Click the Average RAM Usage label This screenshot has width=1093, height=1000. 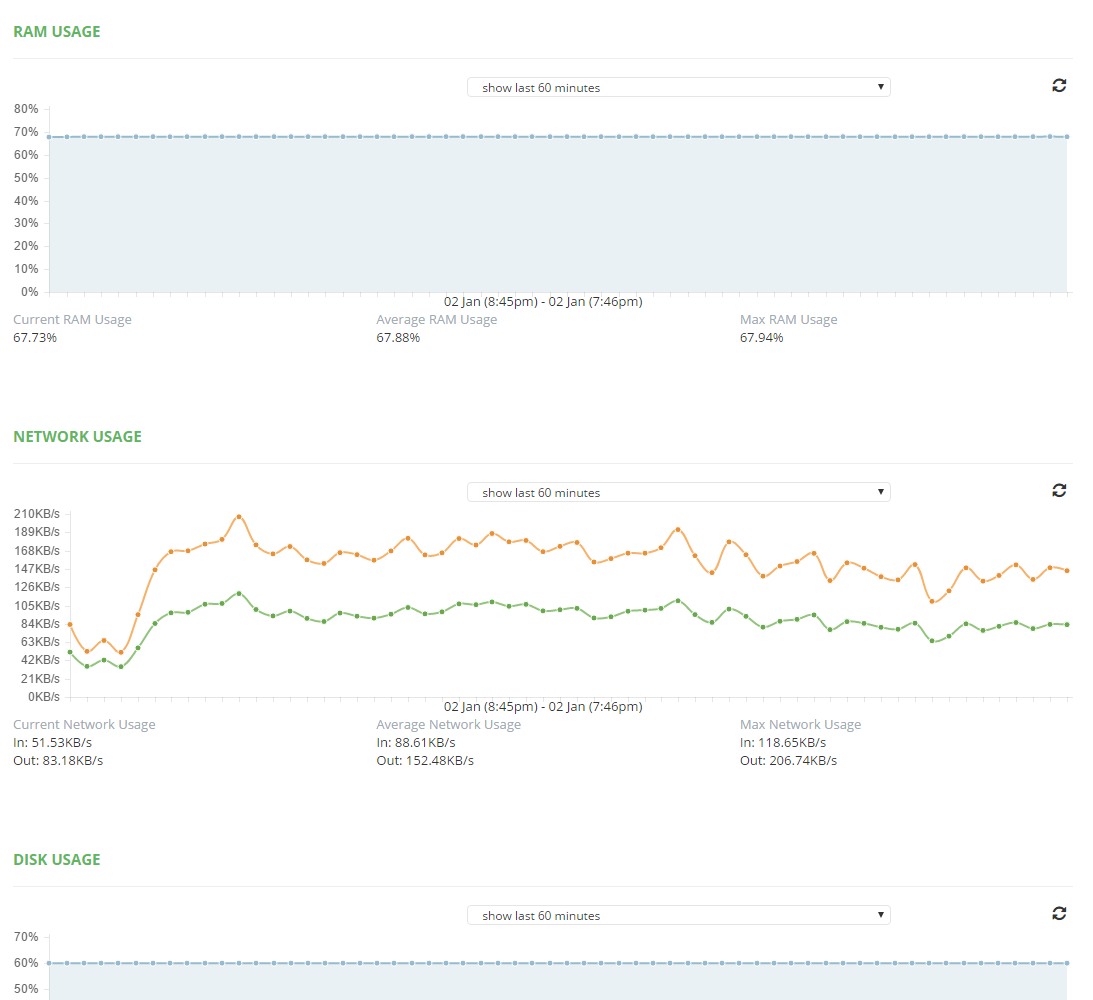point(436,319)
